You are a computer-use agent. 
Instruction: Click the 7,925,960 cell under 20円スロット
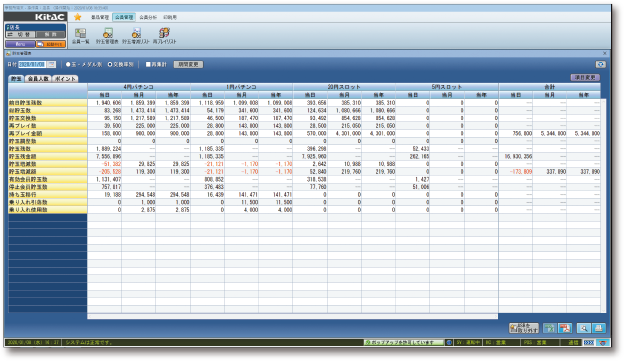point(310,156)
